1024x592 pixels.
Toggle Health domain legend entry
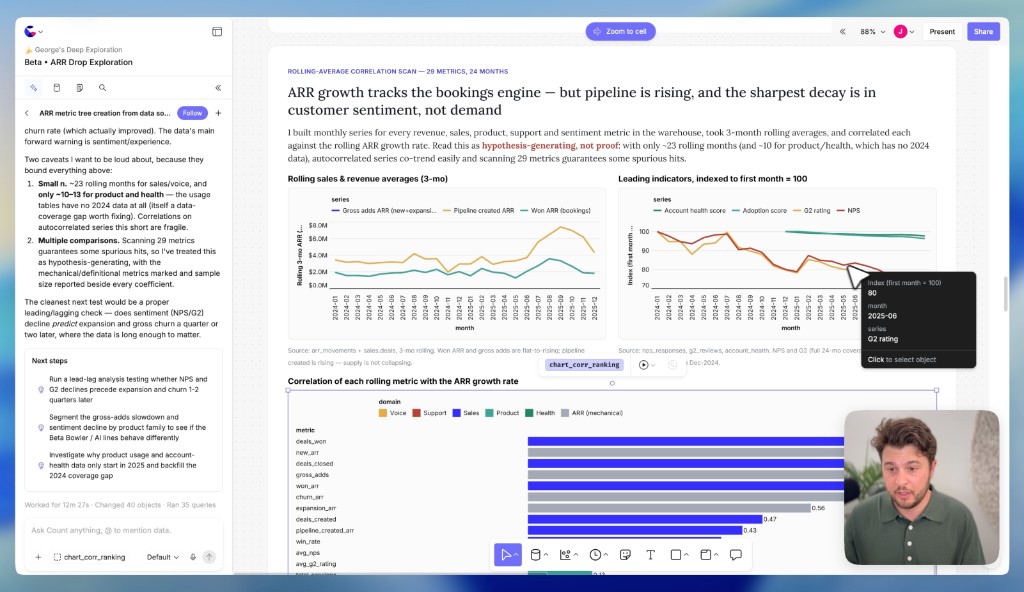540,413
